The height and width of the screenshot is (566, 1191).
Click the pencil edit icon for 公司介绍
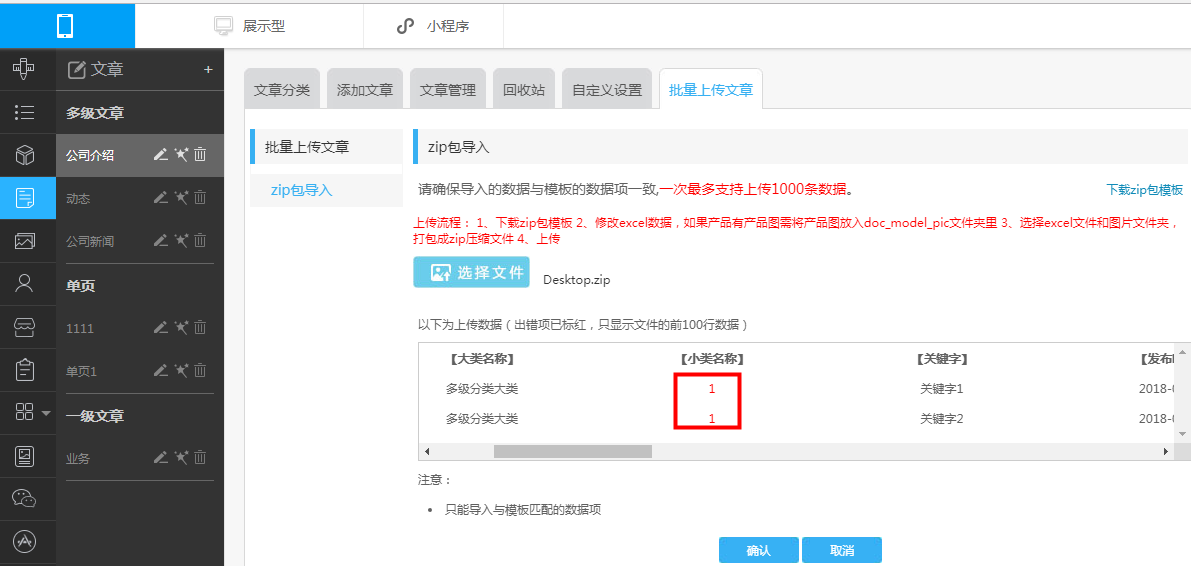click(x=160, y=155)
